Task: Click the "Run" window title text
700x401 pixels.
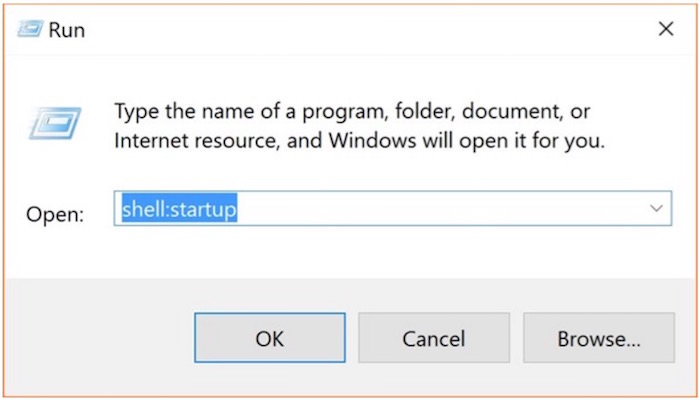Action: point(69,30)
